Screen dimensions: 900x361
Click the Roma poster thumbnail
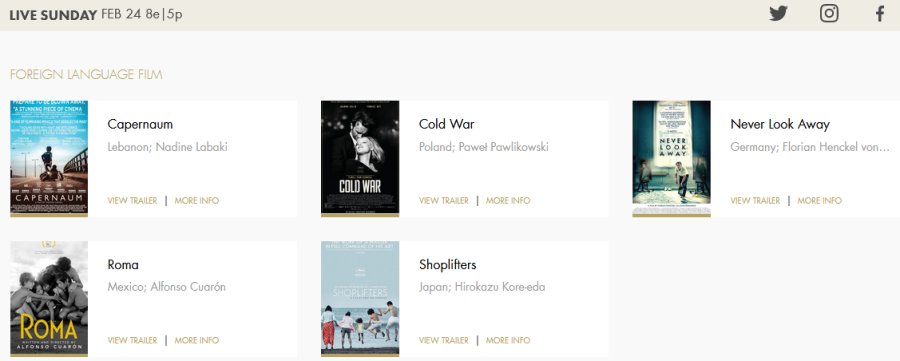tap(49, 298)
